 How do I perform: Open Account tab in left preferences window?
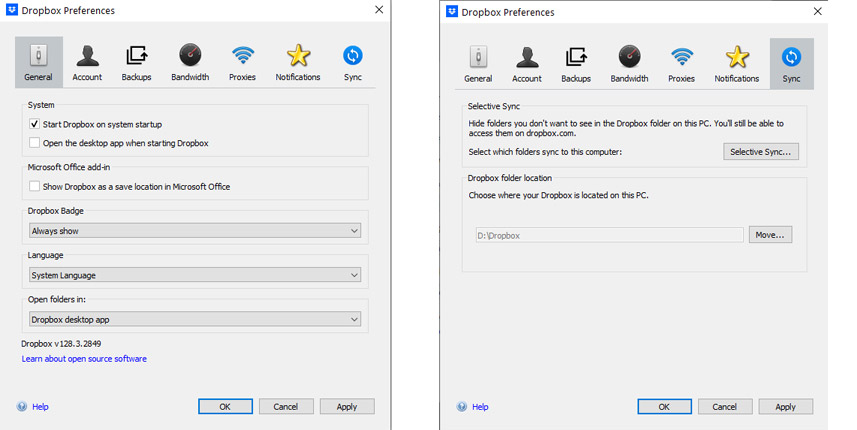point(87,63)
